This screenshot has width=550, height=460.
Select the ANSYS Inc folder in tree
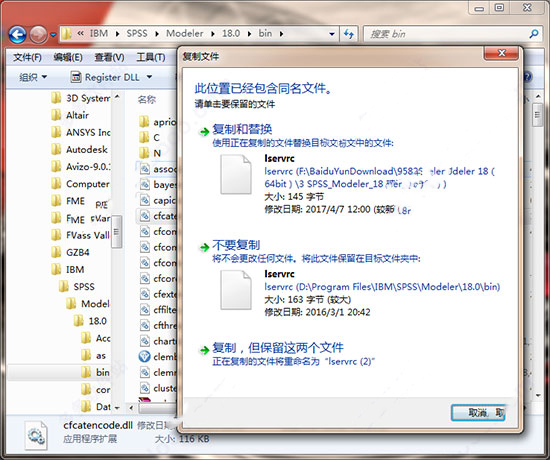[81, 132]
